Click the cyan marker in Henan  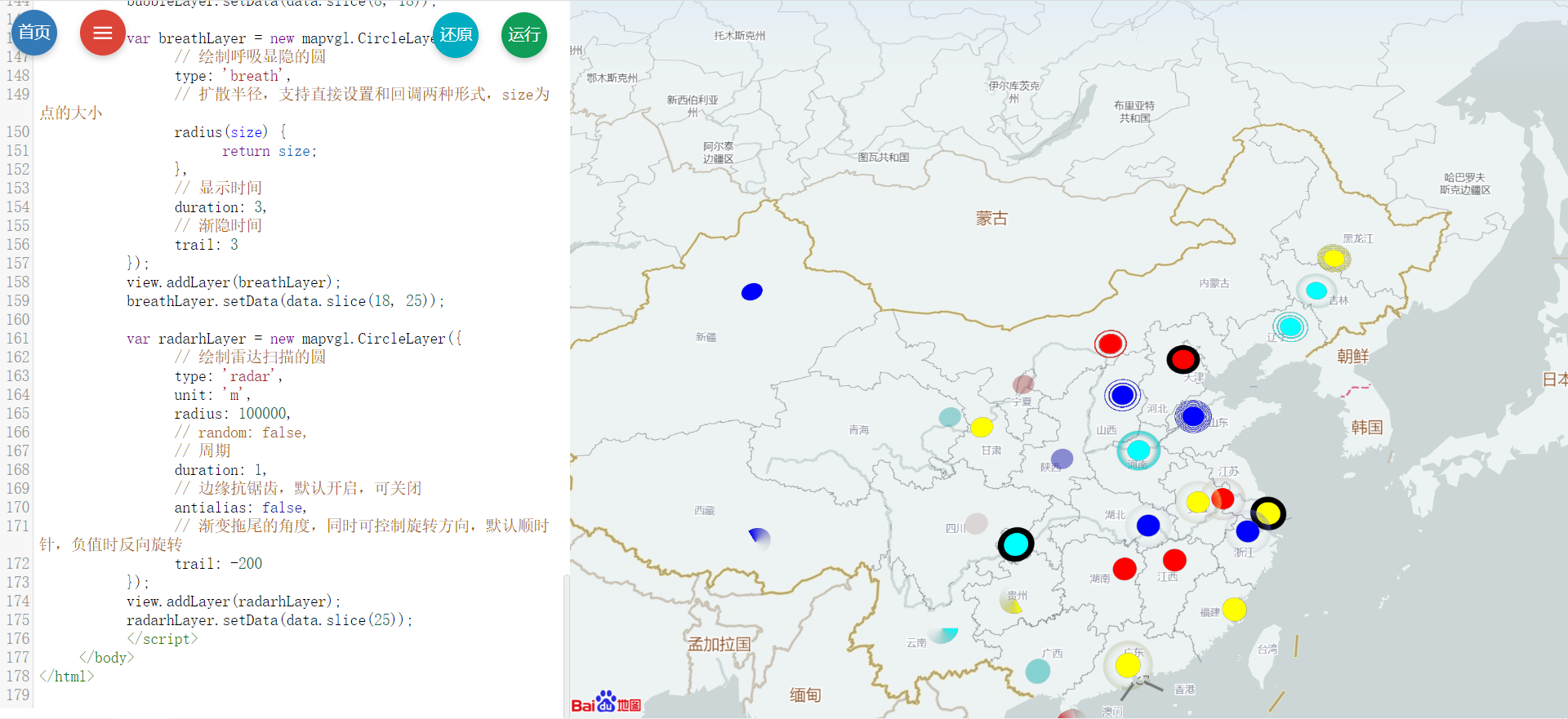pos(1138,450)
